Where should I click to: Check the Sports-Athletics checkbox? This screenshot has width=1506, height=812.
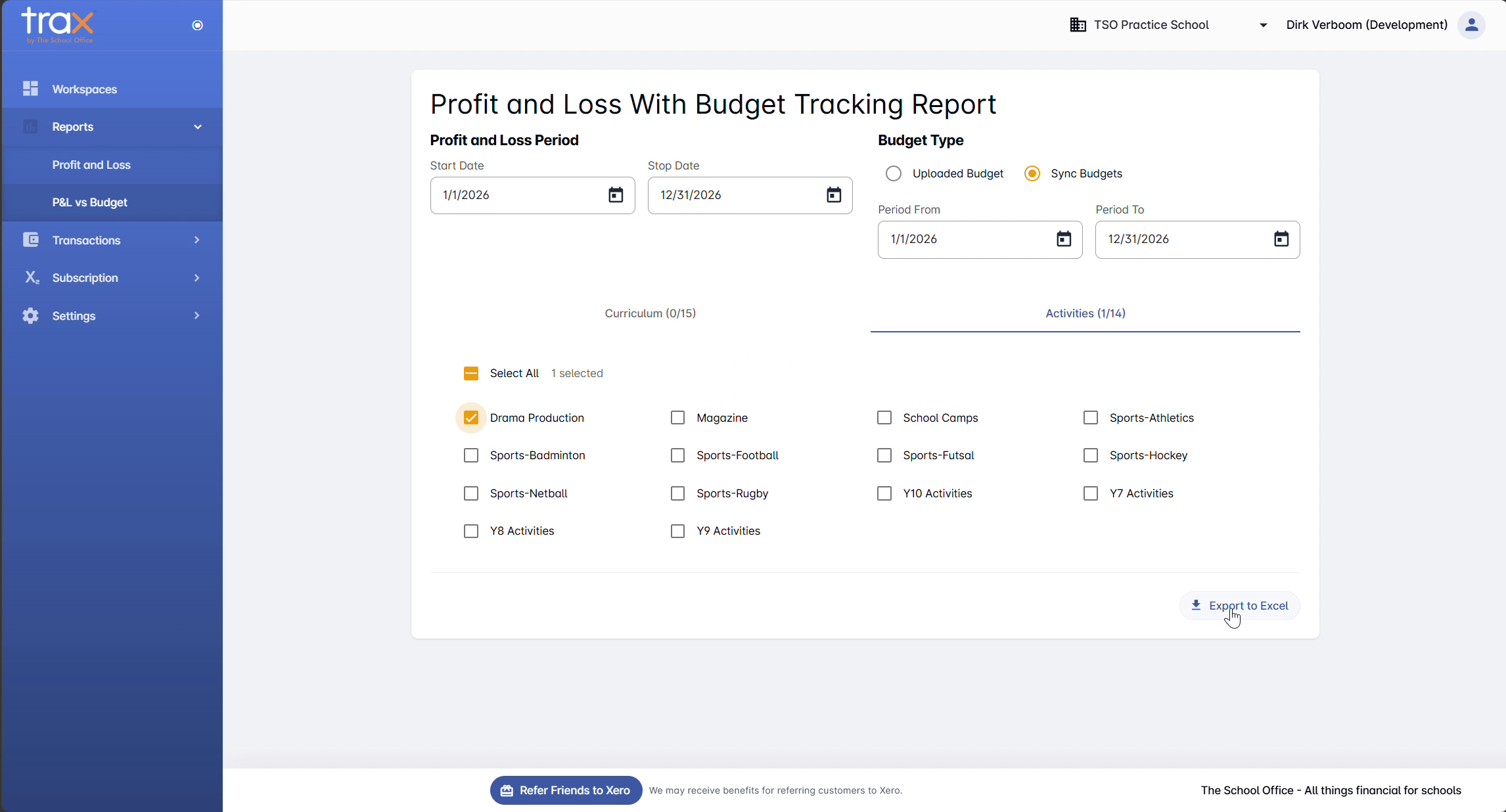point(1091,418)
